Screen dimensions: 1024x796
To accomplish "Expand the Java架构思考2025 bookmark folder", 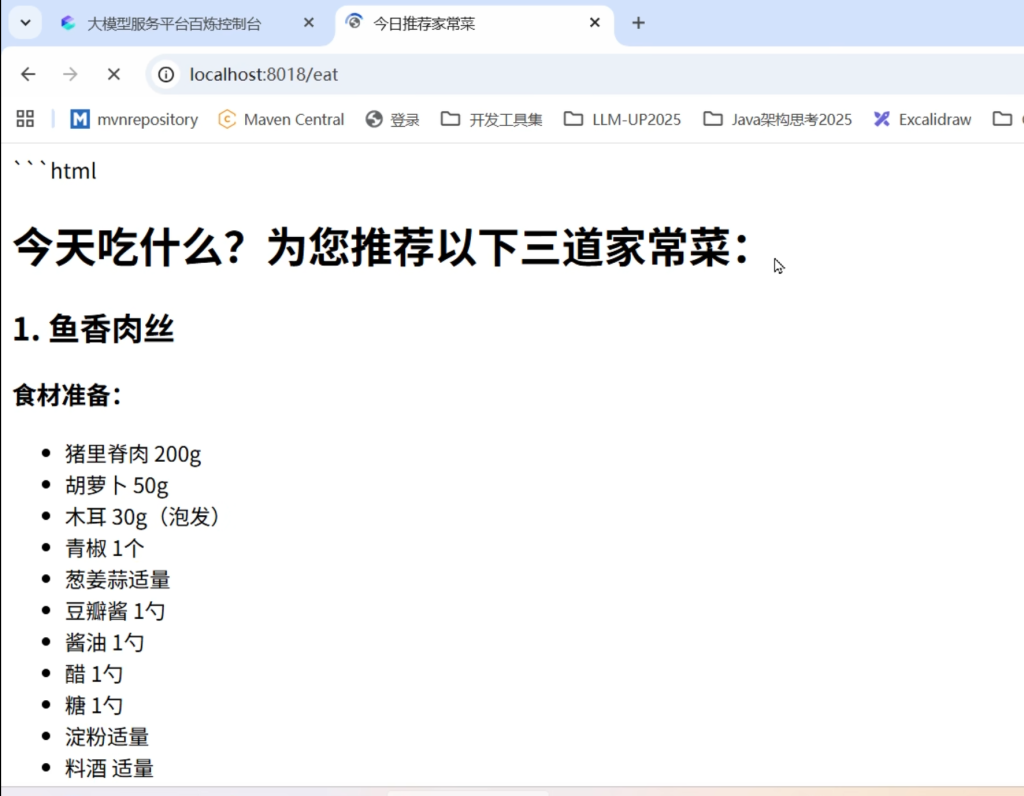I will coord(778,119).
